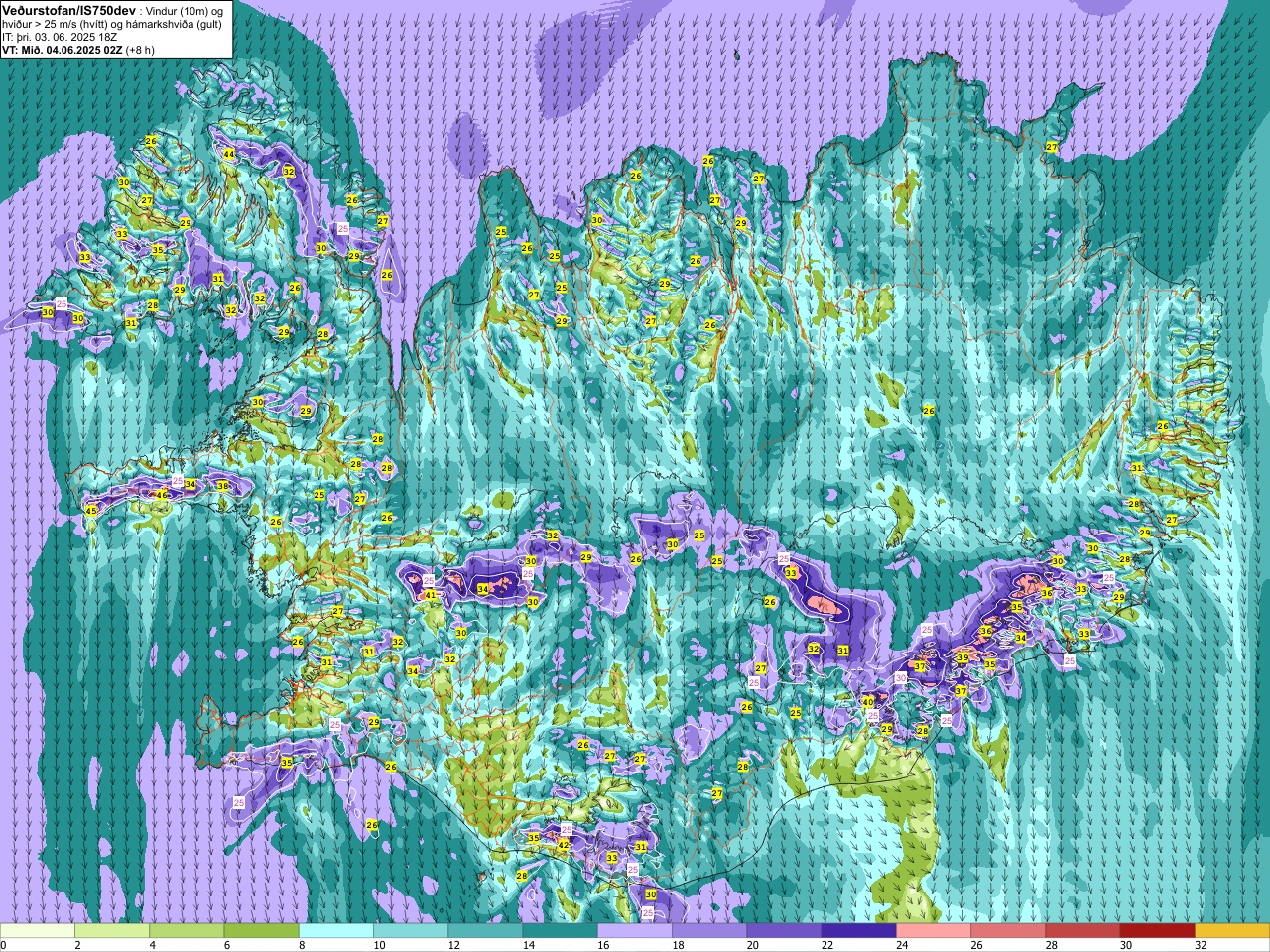
Task: Click the yellow 44 gust label
Action: point(229,154)
